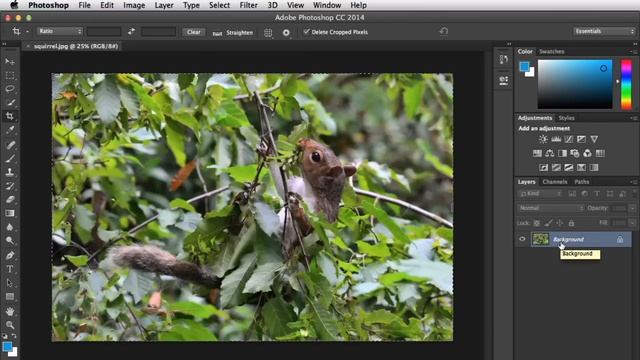
Task: Select the Lasso tool
Action: (x=10, y=89)
